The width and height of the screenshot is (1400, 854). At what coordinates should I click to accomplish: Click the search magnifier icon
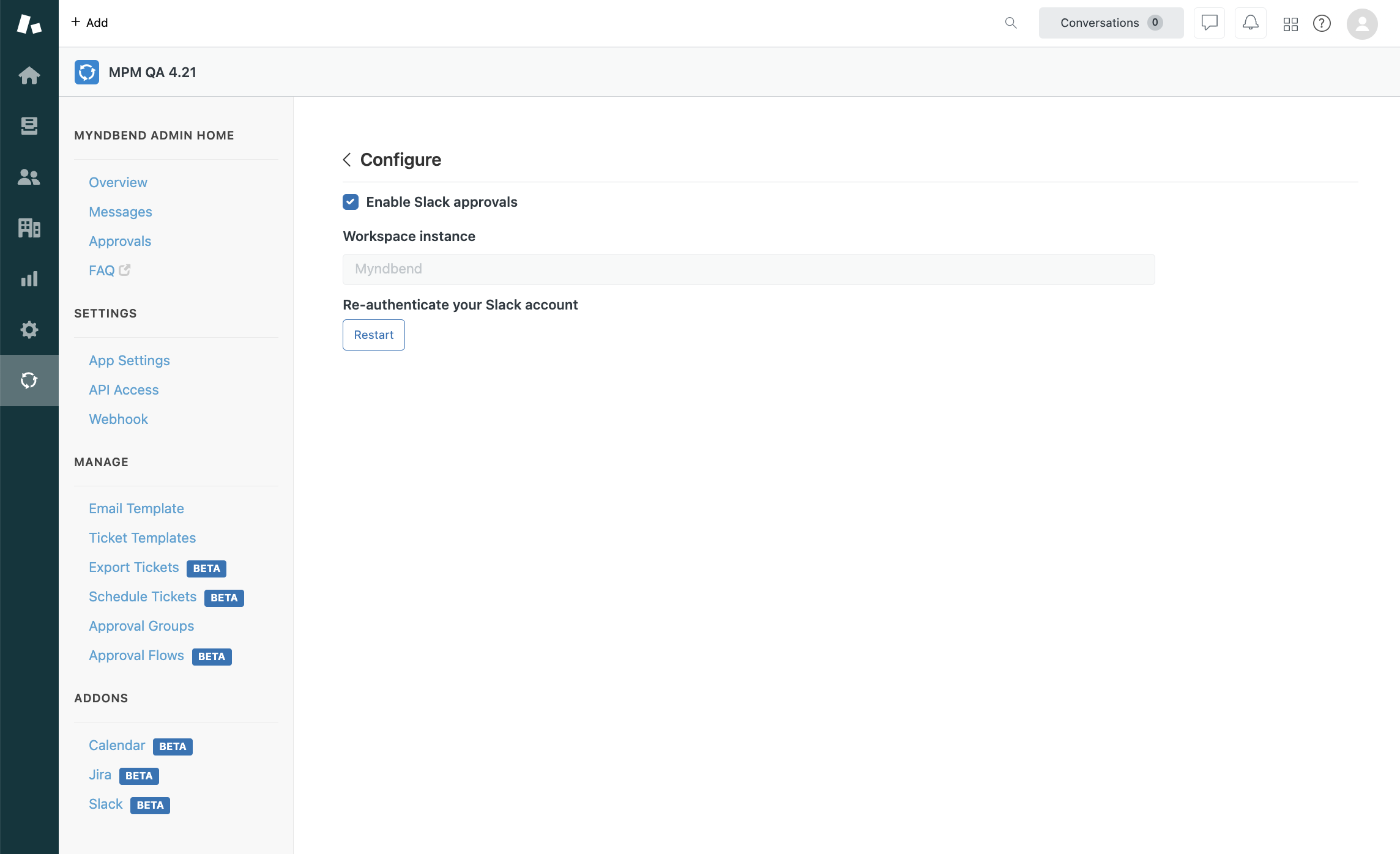point(1011,23)
